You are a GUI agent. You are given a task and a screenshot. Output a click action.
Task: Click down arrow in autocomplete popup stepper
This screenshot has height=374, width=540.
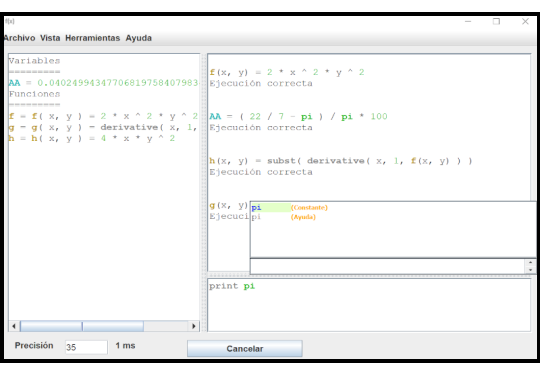click(x=530, y=270)
